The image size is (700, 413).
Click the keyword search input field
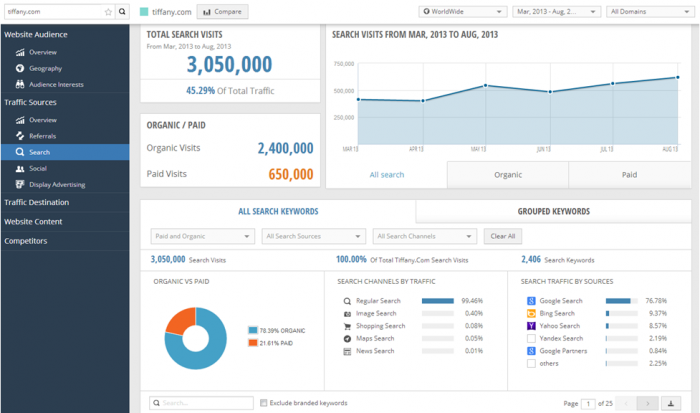pyautogui.click(x=201, y=403)
